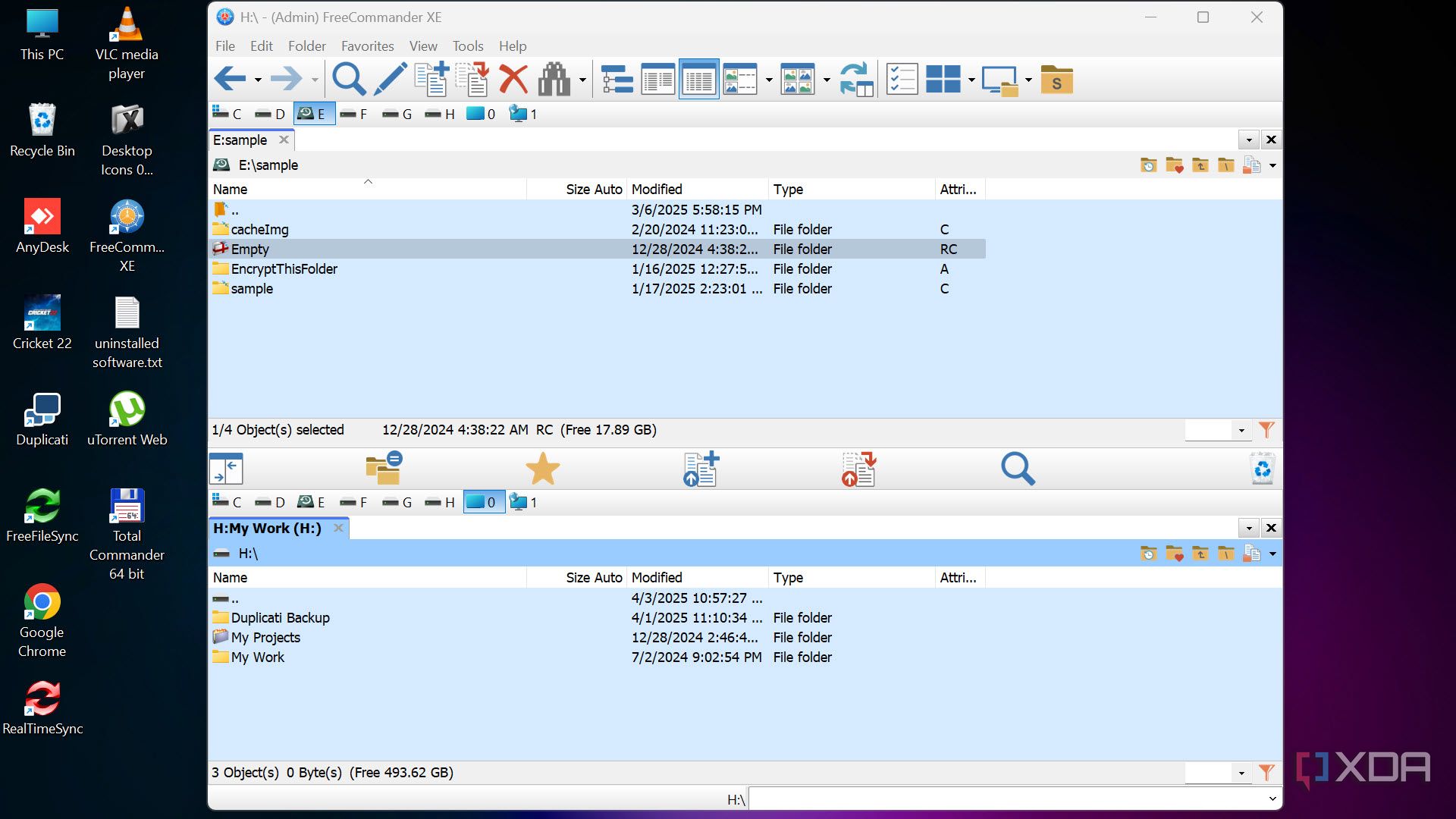This screenshot has width=1456, height=819.
Task: Click the split panel layout icon
Action: (x=943, y=79)
